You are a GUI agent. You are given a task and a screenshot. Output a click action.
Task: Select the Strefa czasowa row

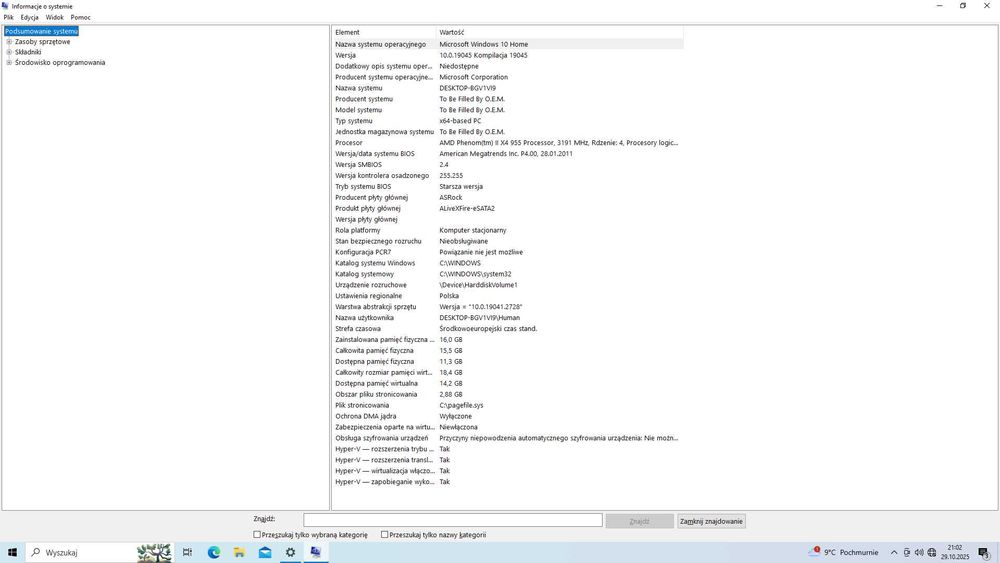tap(508, 328)
